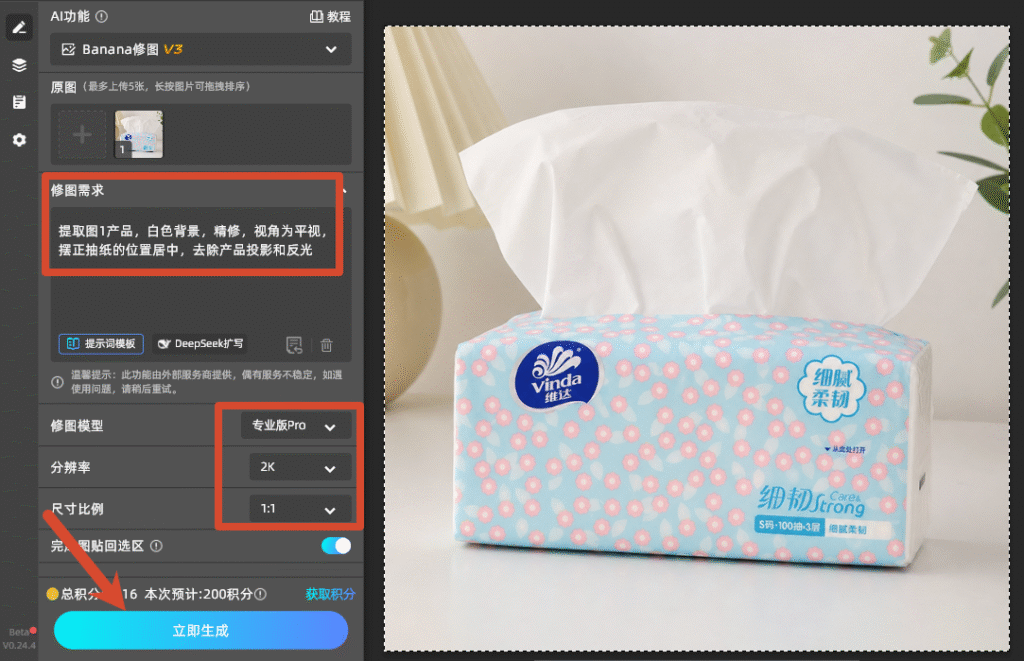Open the 教程 tutorial link
The width and height of the screenshot is (1024, 661).
pyautogui.click(x=330, y=16)
